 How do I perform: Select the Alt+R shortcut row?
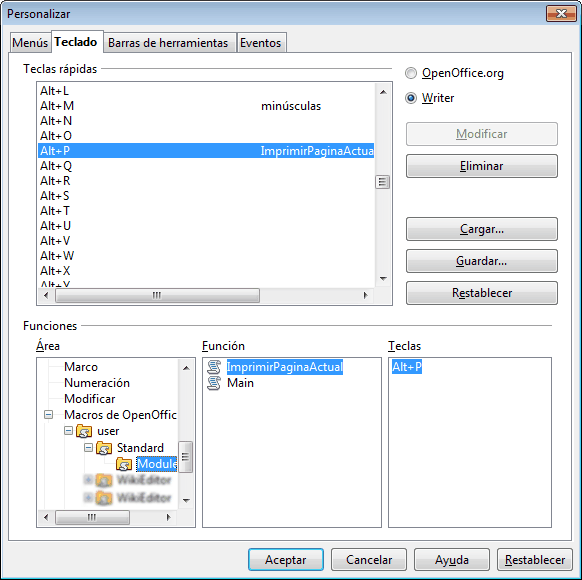click(x=206, y=181)
